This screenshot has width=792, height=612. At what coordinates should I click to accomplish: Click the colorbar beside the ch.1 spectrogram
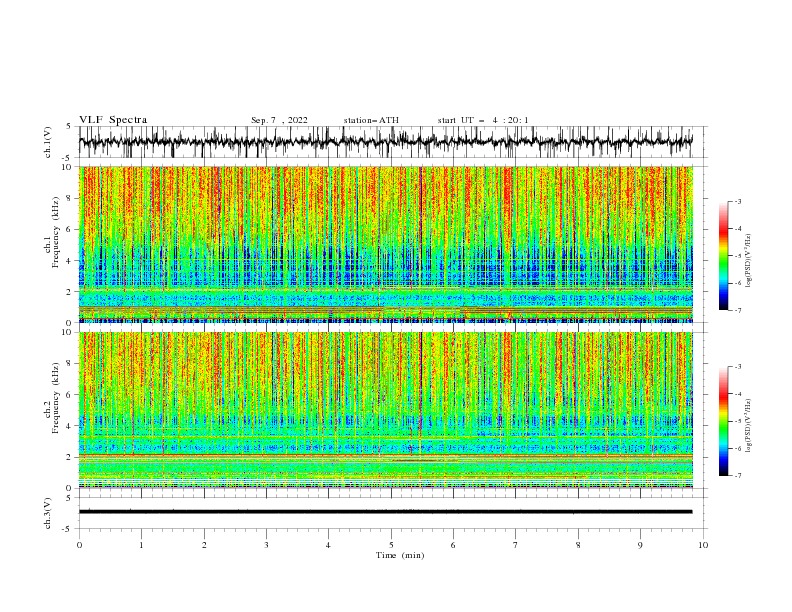click(x=724, y=256)
